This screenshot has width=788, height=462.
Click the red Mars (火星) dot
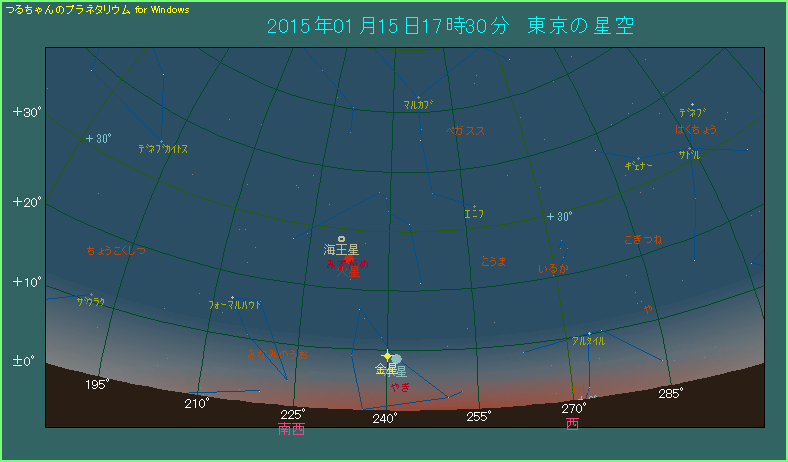click(347, 259)
